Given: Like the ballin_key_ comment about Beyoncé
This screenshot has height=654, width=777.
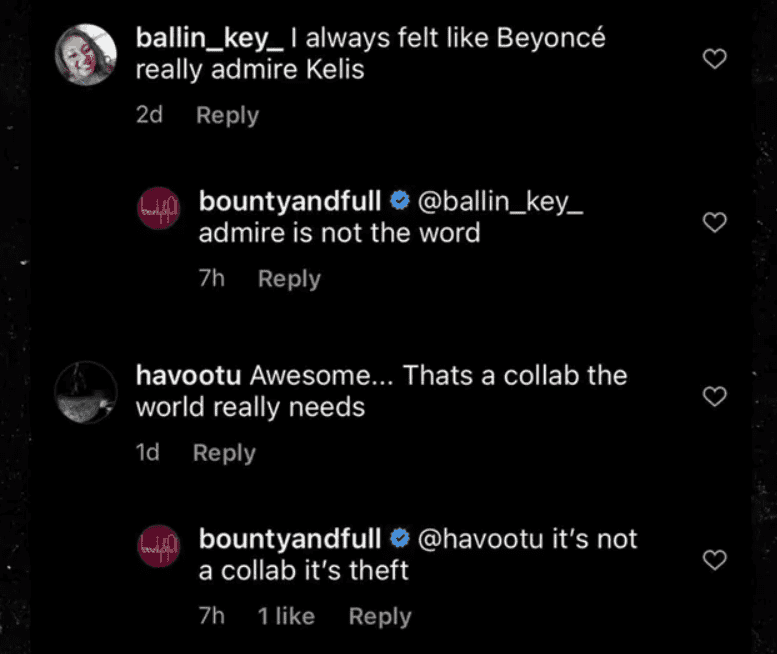Looking at the screenshot, I should point(714,60).
